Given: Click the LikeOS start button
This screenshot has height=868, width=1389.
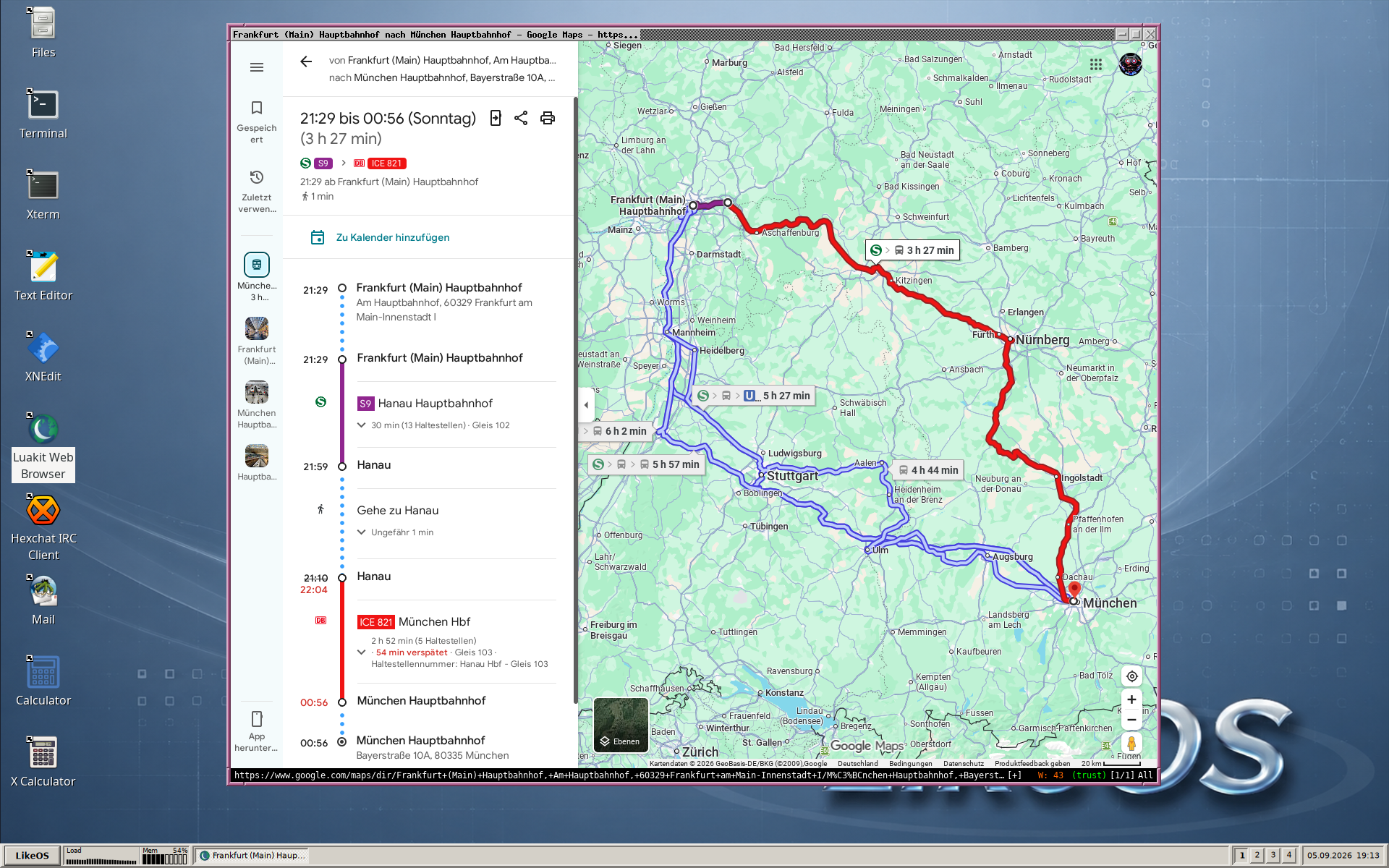Looking at the screenshot, I should [32, 856].
